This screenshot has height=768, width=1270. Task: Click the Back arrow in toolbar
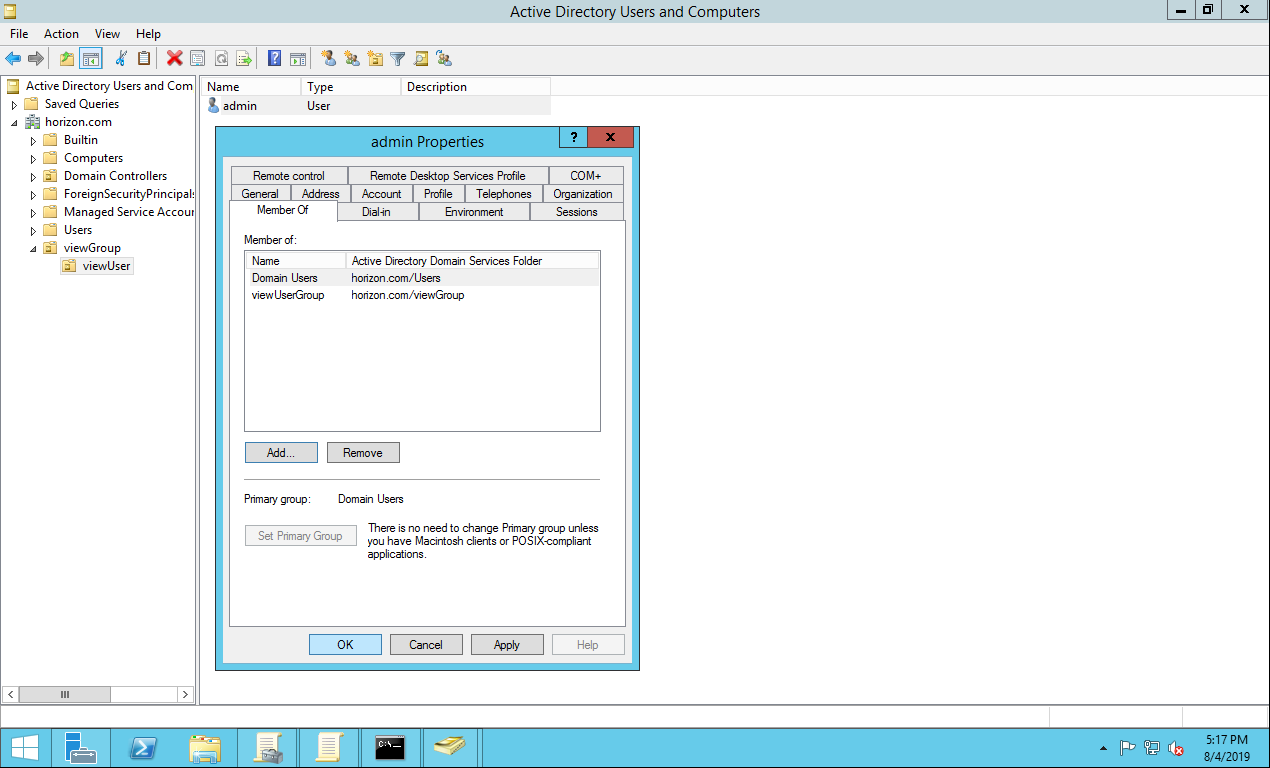point(13,59)
